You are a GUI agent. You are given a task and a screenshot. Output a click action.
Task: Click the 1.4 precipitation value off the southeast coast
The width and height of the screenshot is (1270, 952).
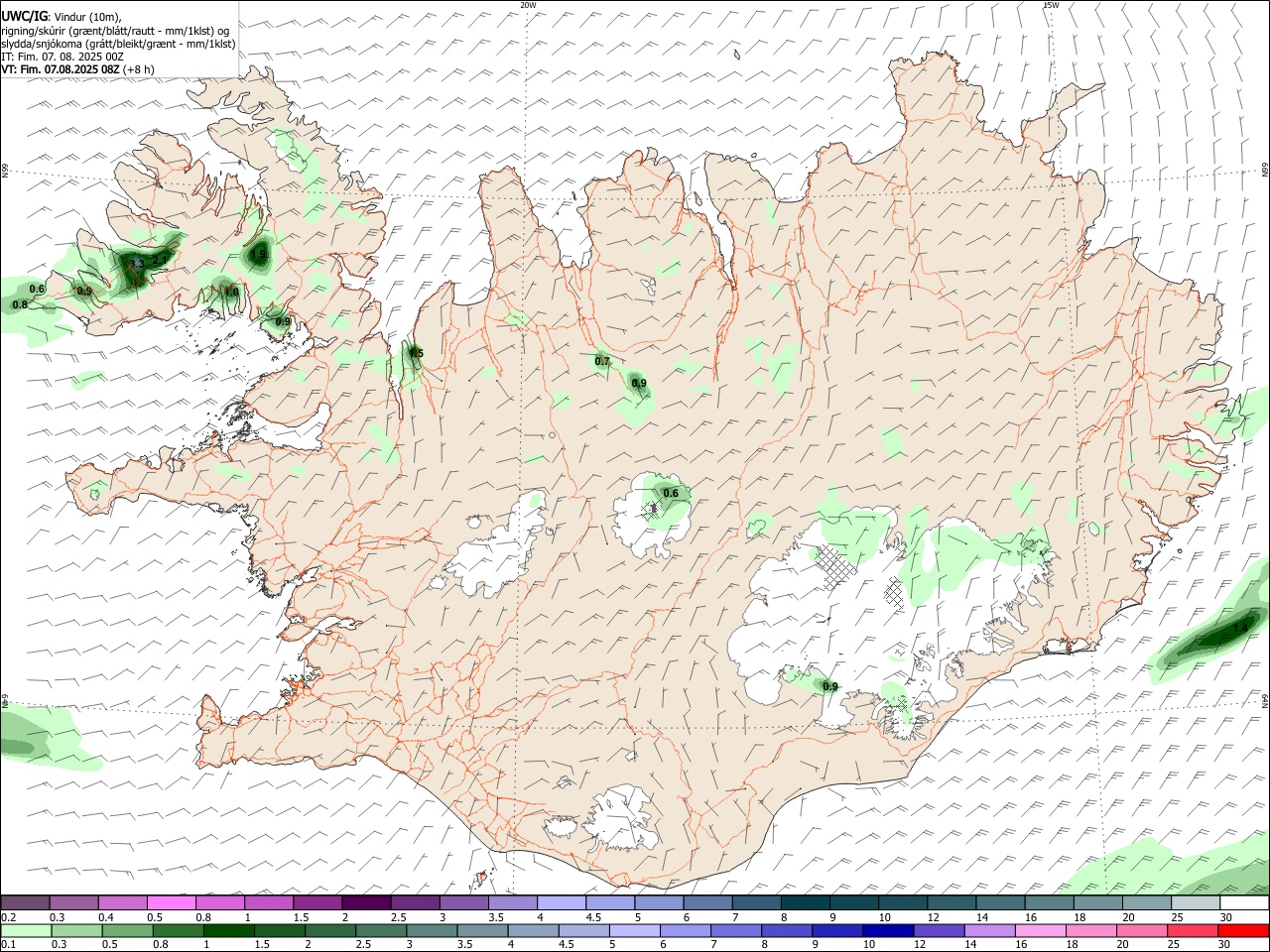[x=1239, y=629]
